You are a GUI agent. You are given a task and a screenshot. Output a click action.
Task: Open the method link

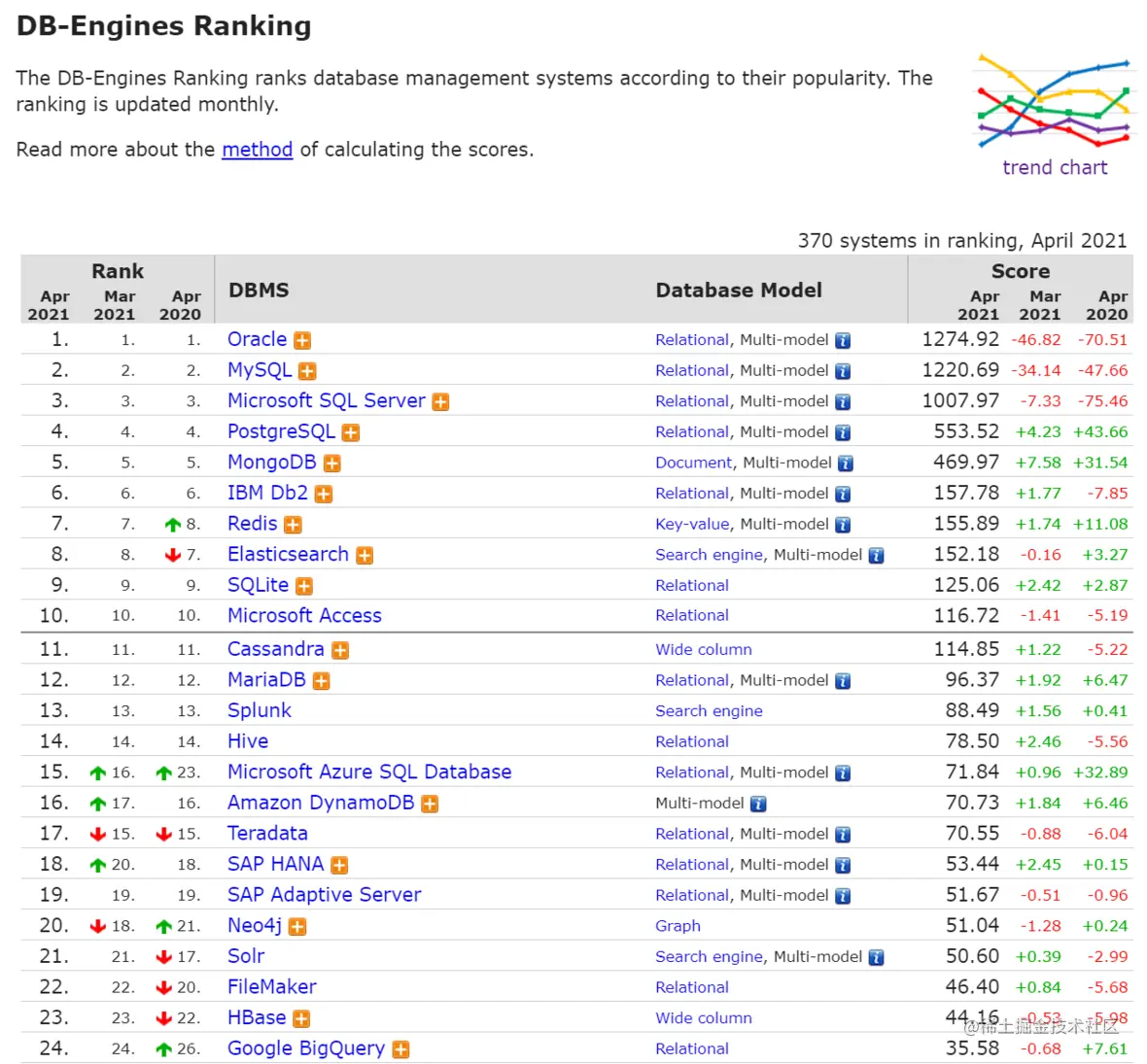tap(258, 150)
